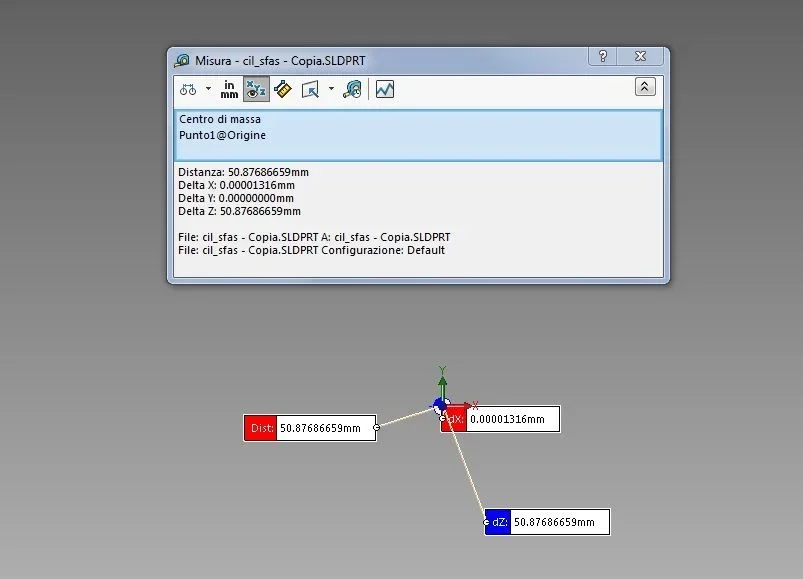The width and height of the screenshot is (803, 579).
Task: Close the Misura measurement dialog
Action: pos(640,57)
